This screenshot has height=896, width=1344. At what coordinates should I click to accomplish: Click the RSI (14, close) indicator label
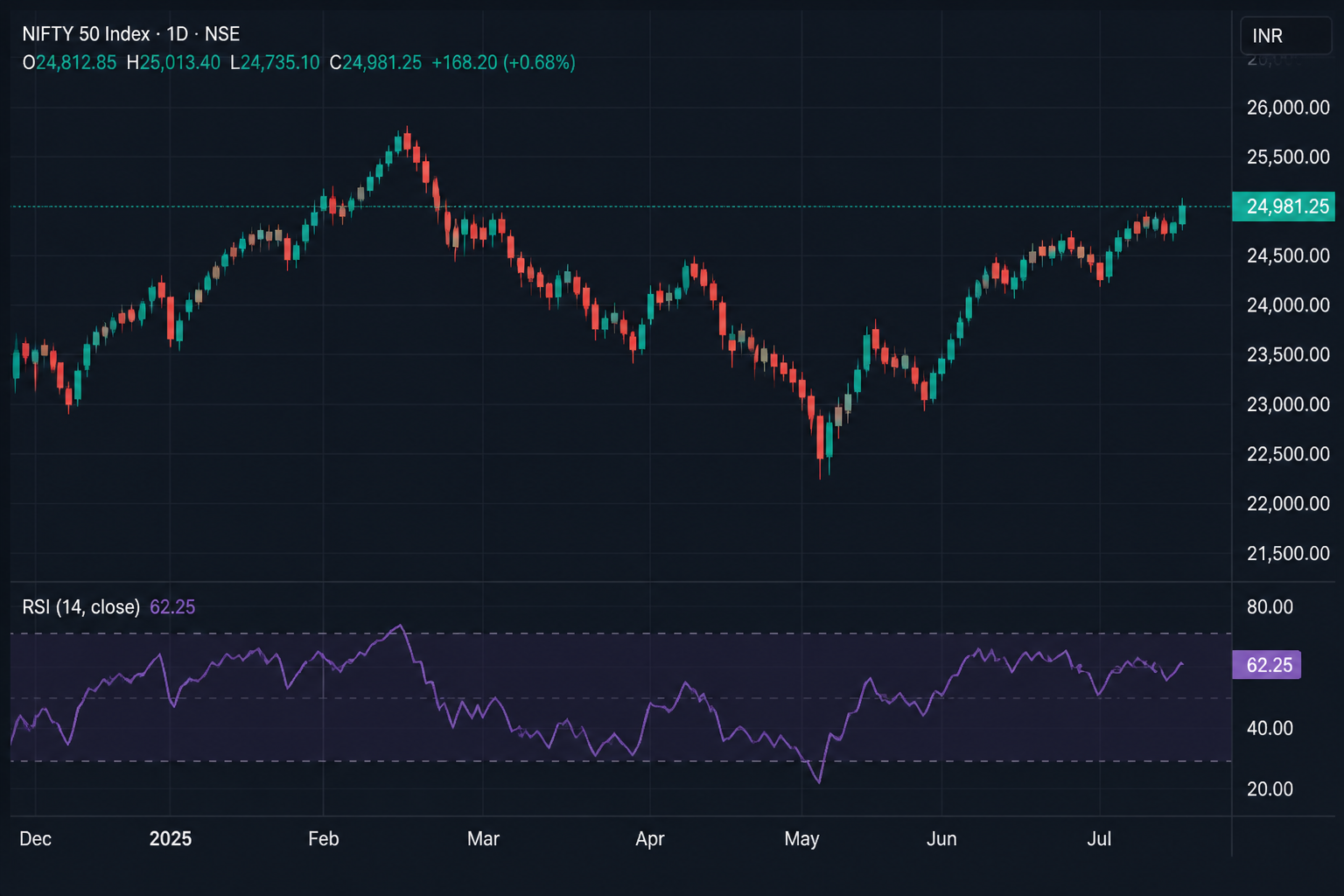click(x=80, y=607)
